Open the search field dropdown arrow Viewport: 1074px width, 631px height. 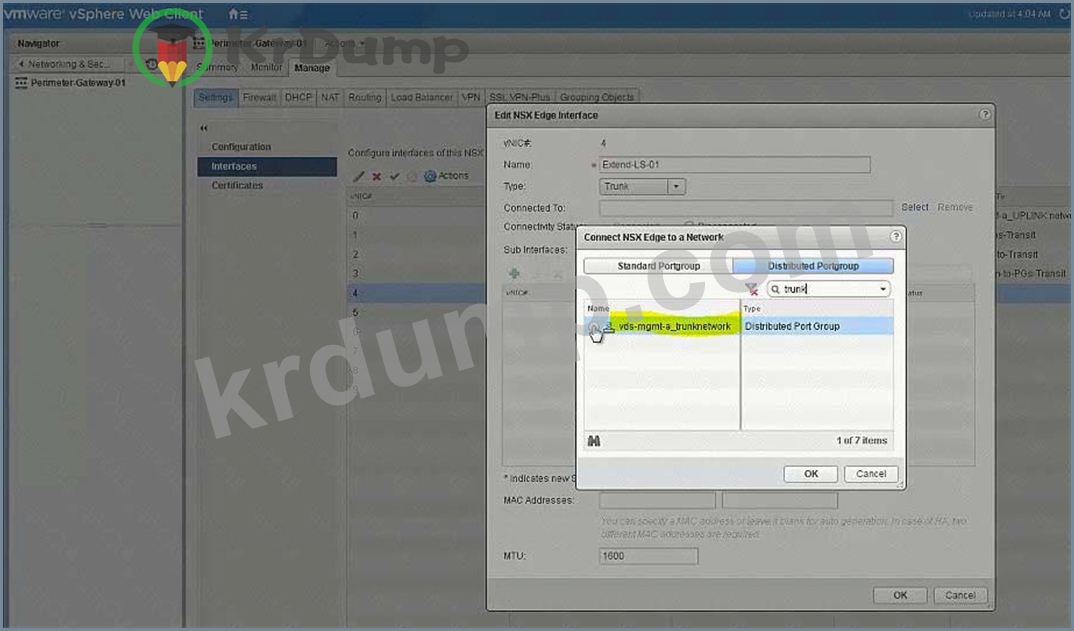883,289
